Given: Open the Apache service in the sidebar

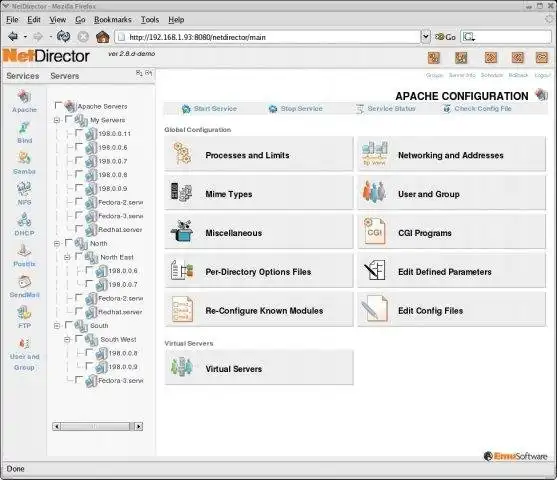Looking at the screenshot, I should tap(24, 101).
